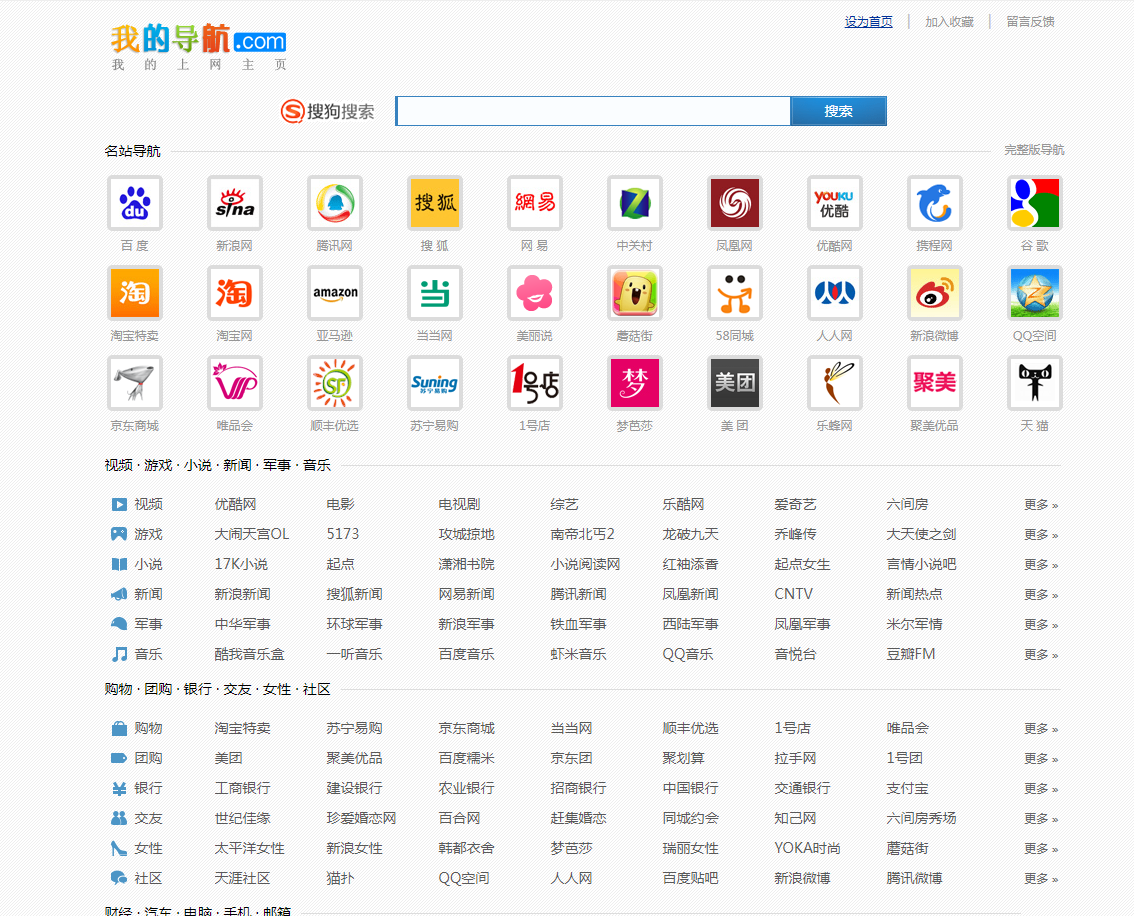This screenshot has height=916, width=1134.
Task: Open the 58同城 icon
Action: click(x=735, y=293)
